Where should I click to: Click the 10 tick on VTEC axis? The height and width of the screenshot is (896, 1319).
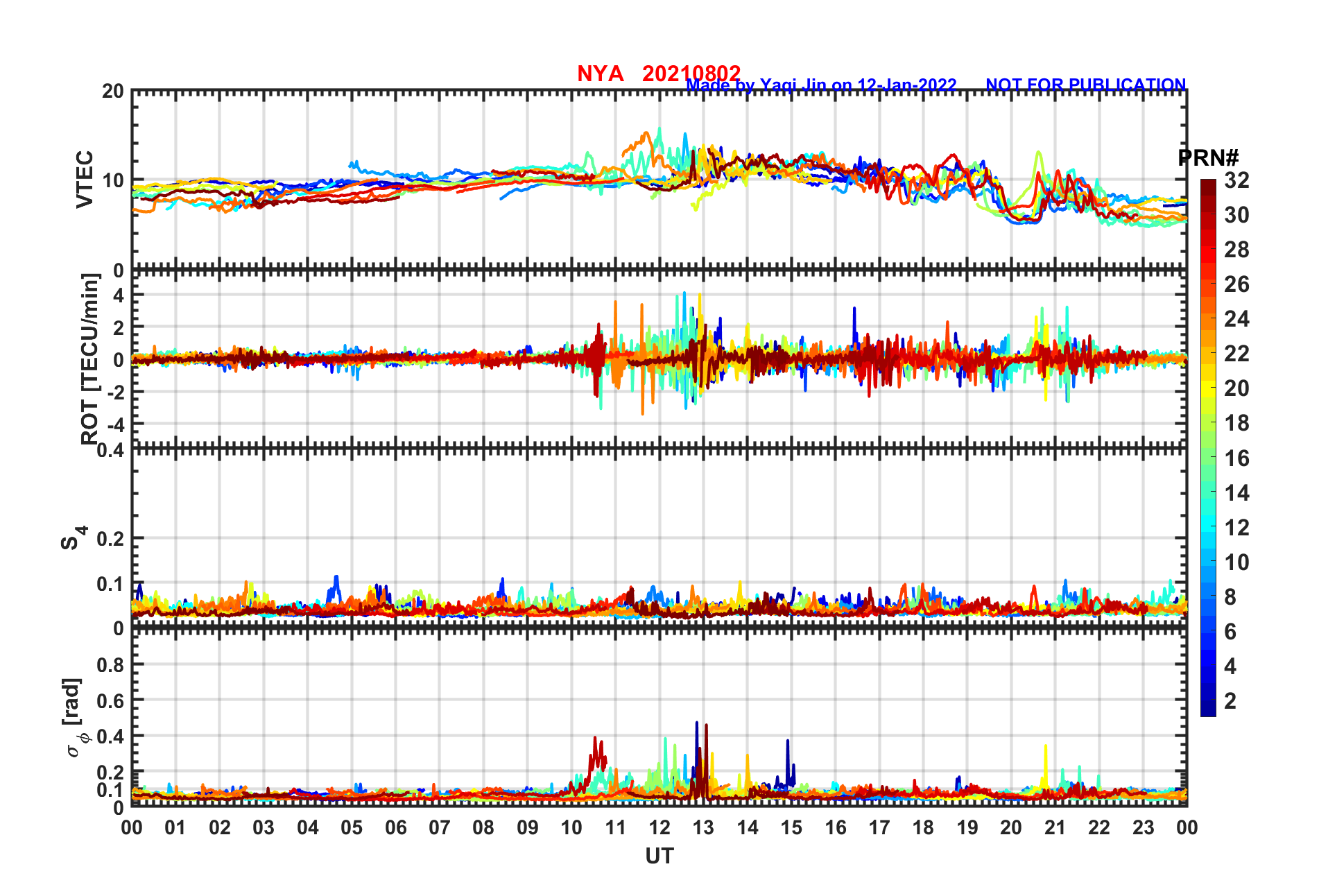[113, 180]
